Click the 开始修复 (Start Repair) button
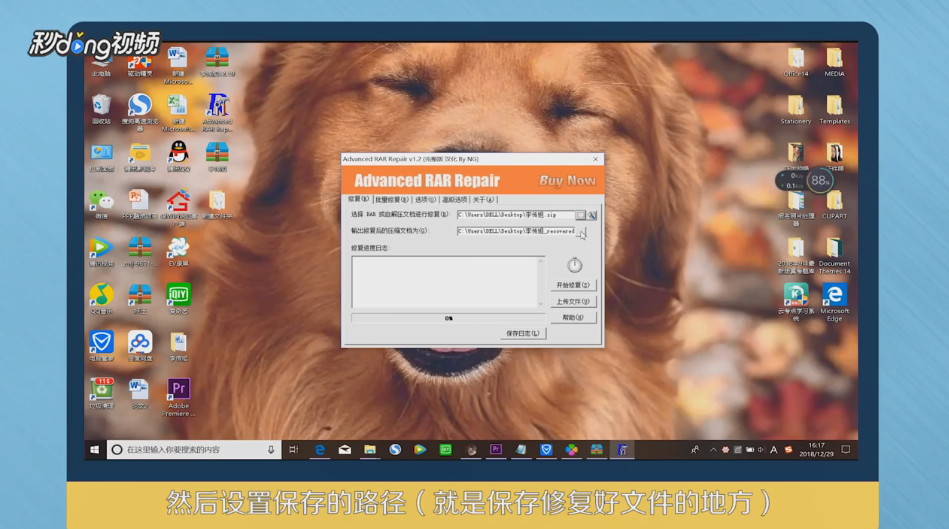 tap(573, 285)
